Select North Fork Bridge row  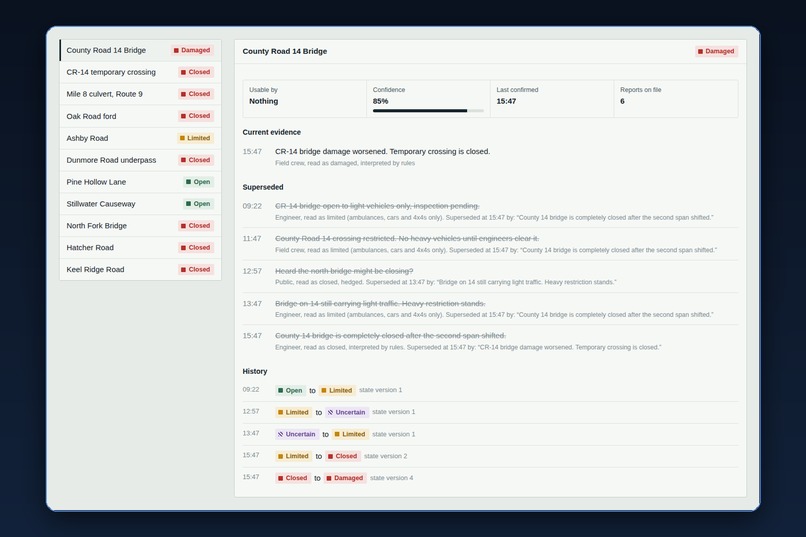[x=140, y=226]
